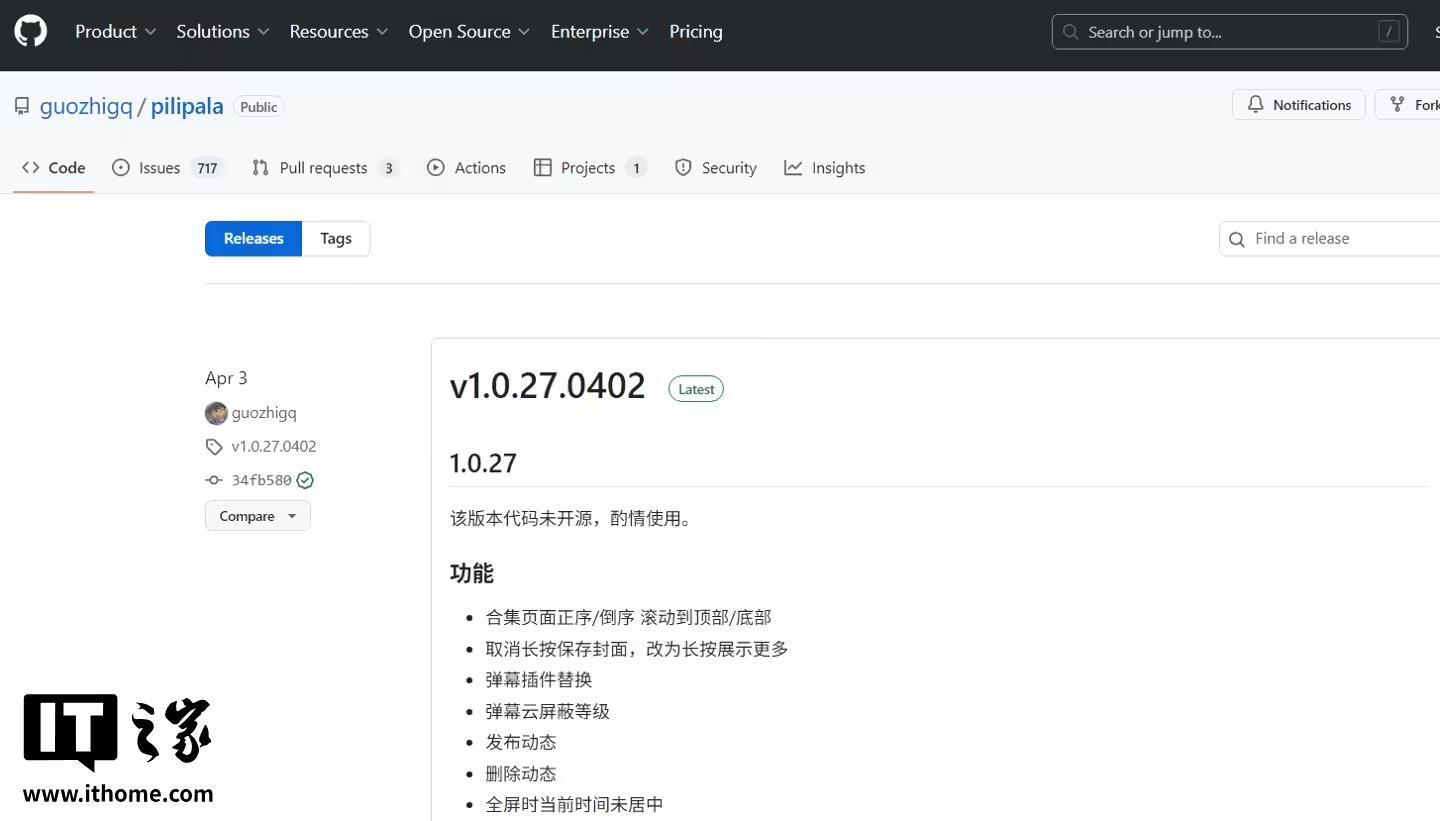Click the Latest label badge
The width and height of the screenshot is (1440, 821).
696,389
